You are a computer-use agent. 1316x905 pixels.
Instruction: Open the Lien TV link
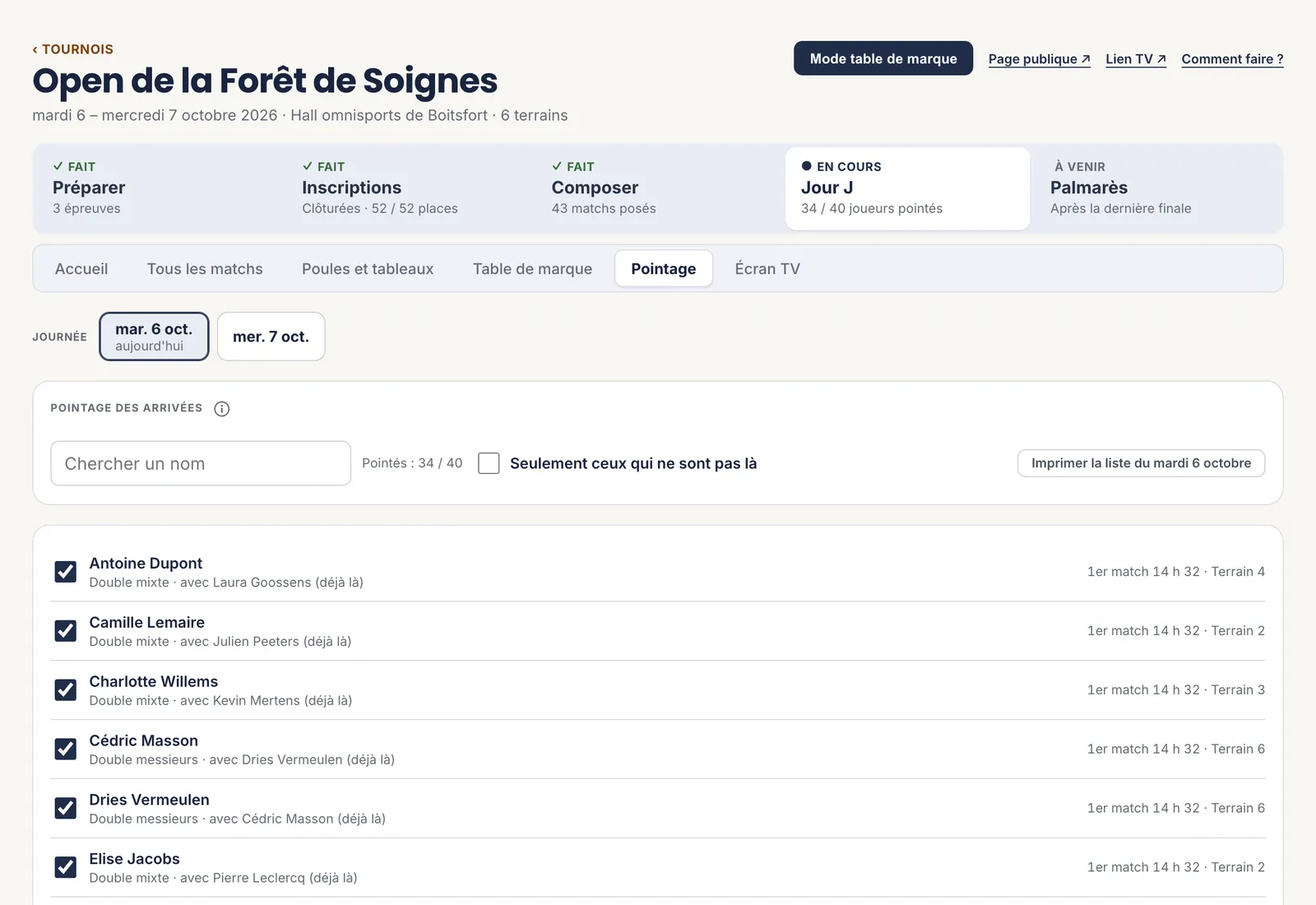tap(1136, 59)
